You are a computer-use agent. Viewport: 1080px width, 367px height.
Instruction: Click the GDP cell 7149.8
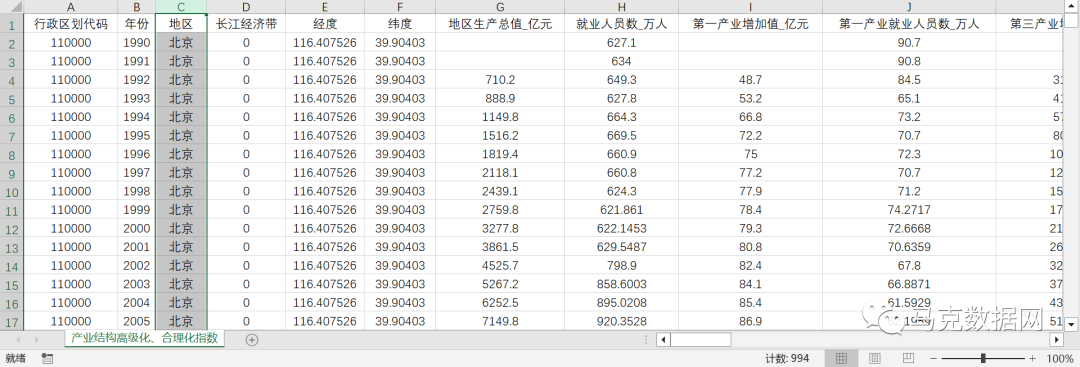(500, 321)
